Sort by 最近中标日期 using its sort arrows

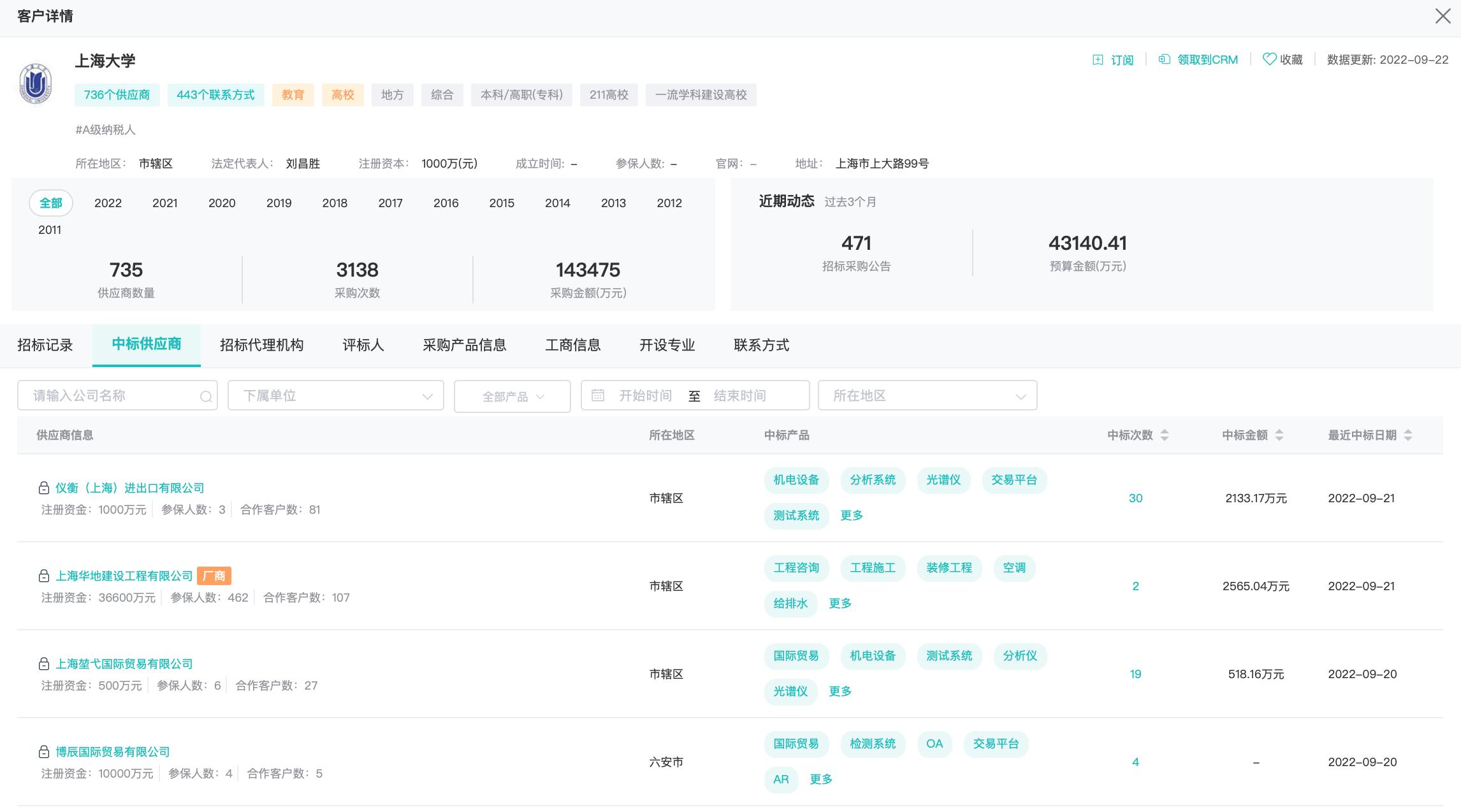pyautogui.click(x=1408, y=435)
